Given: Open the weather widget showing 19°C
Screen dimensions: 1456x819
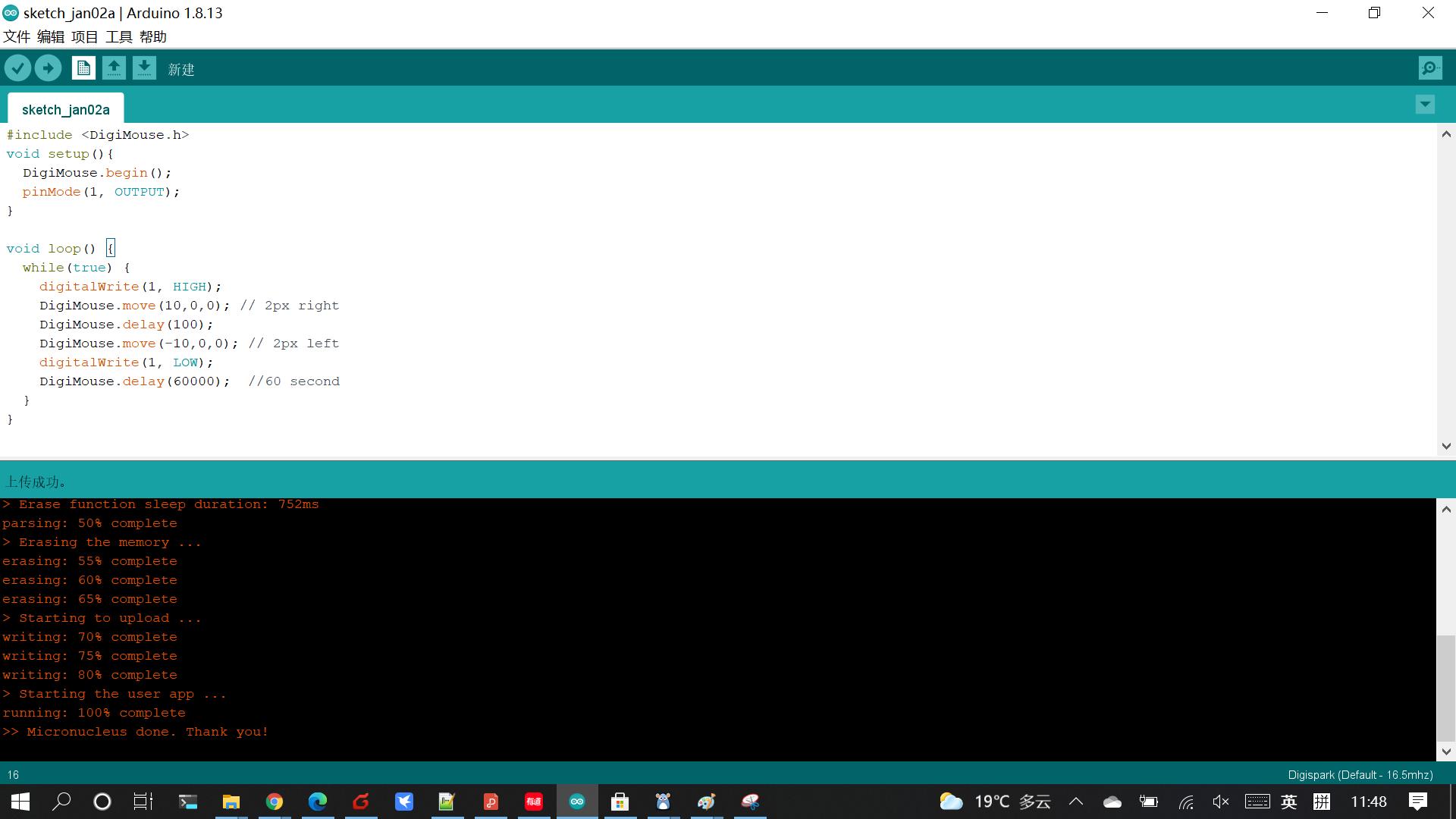Looking at the screenshot, I should point(994,802).
